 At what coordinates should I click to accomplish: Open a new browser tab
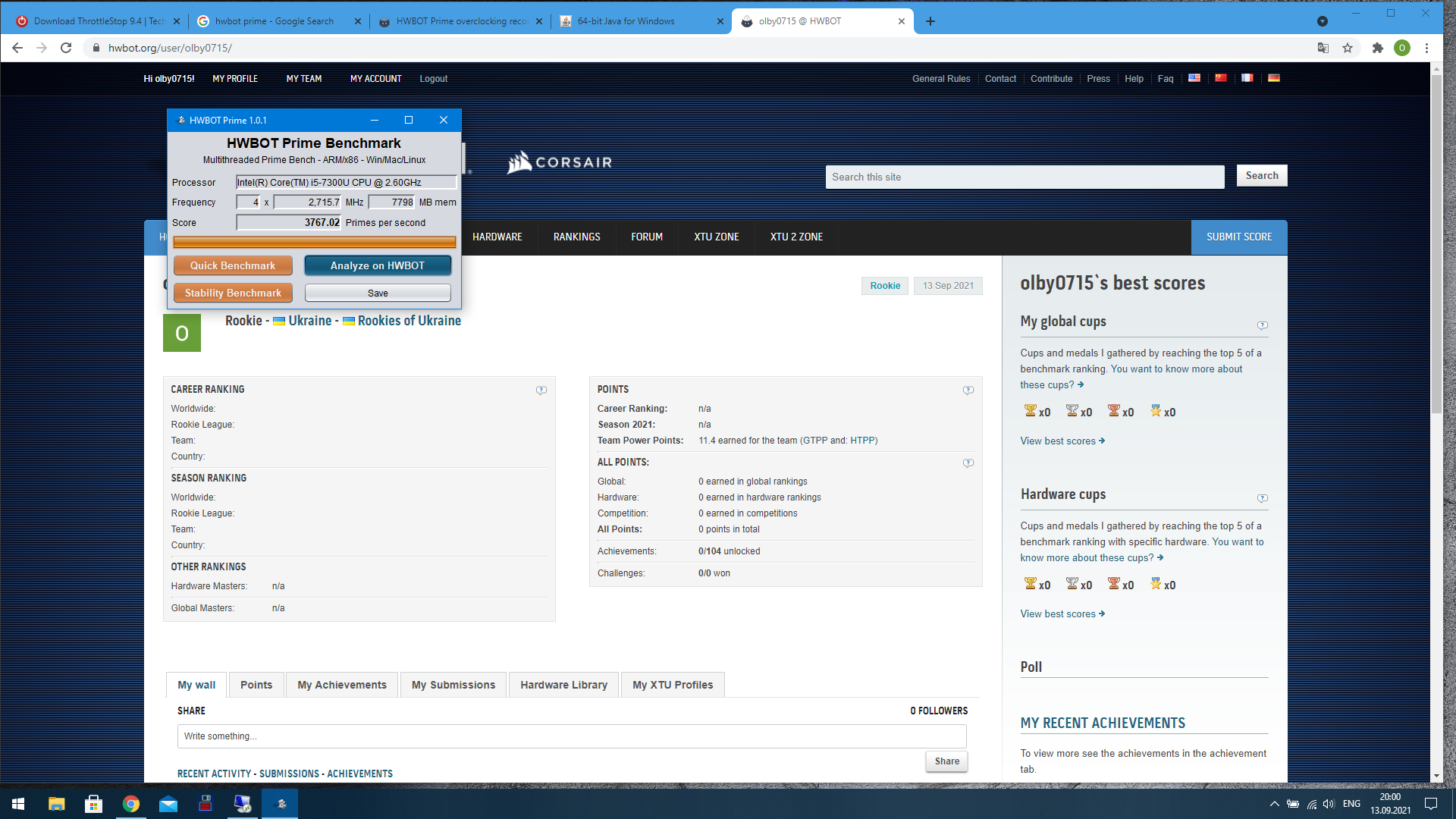tap(930, 21)
